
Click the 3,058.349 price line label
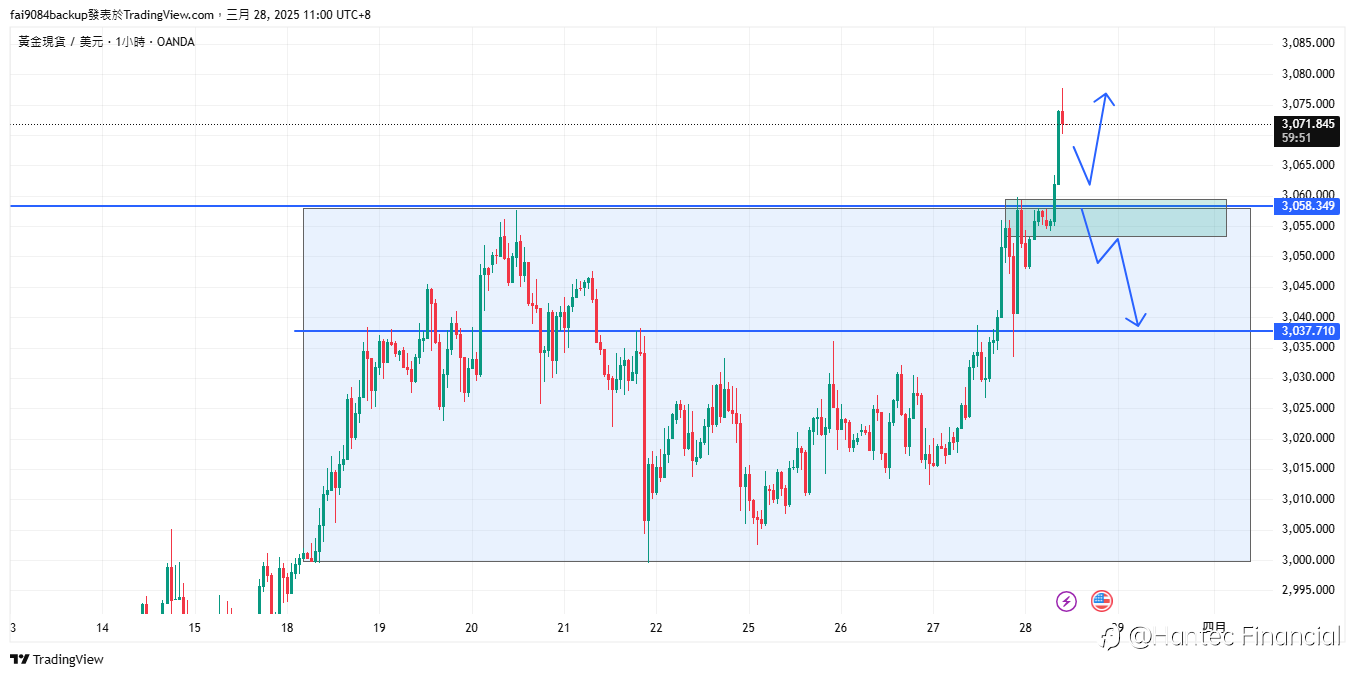point(1307,206)
